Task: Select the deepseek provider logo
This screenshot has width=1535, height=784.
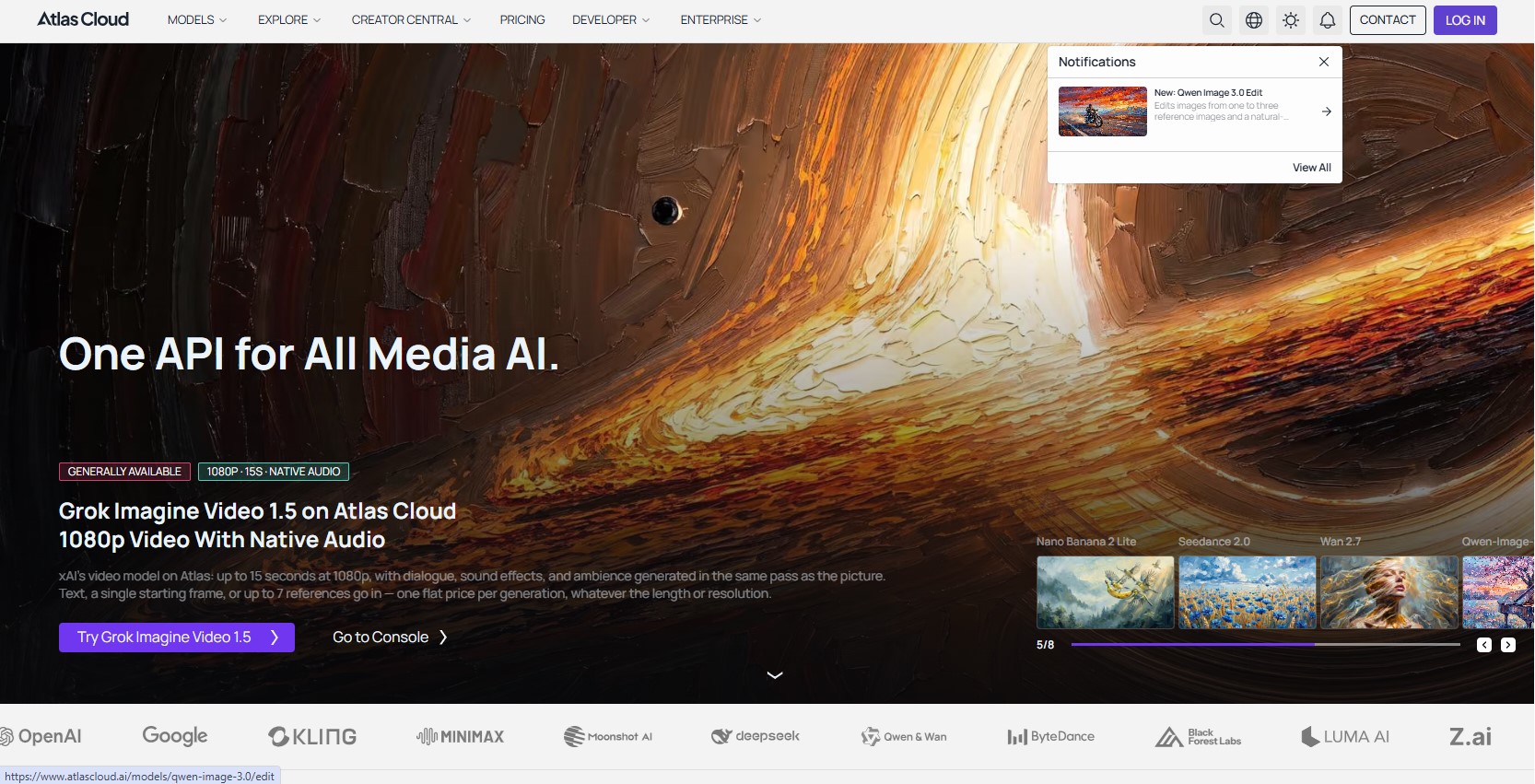Action: (756, 736)
